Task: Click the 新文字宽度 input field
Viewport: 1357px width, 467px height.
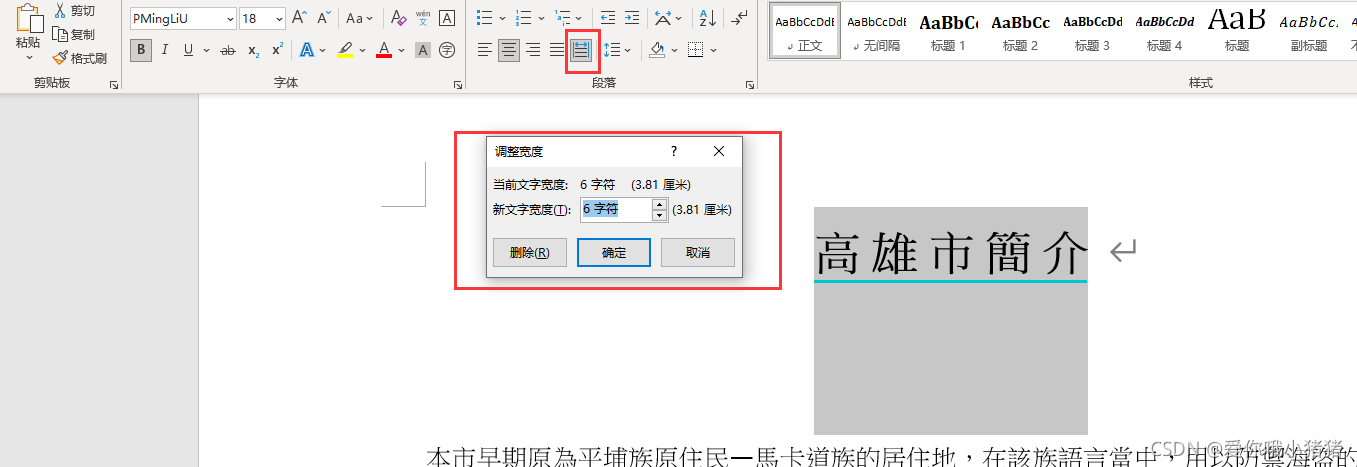Action: click(616, 209)
